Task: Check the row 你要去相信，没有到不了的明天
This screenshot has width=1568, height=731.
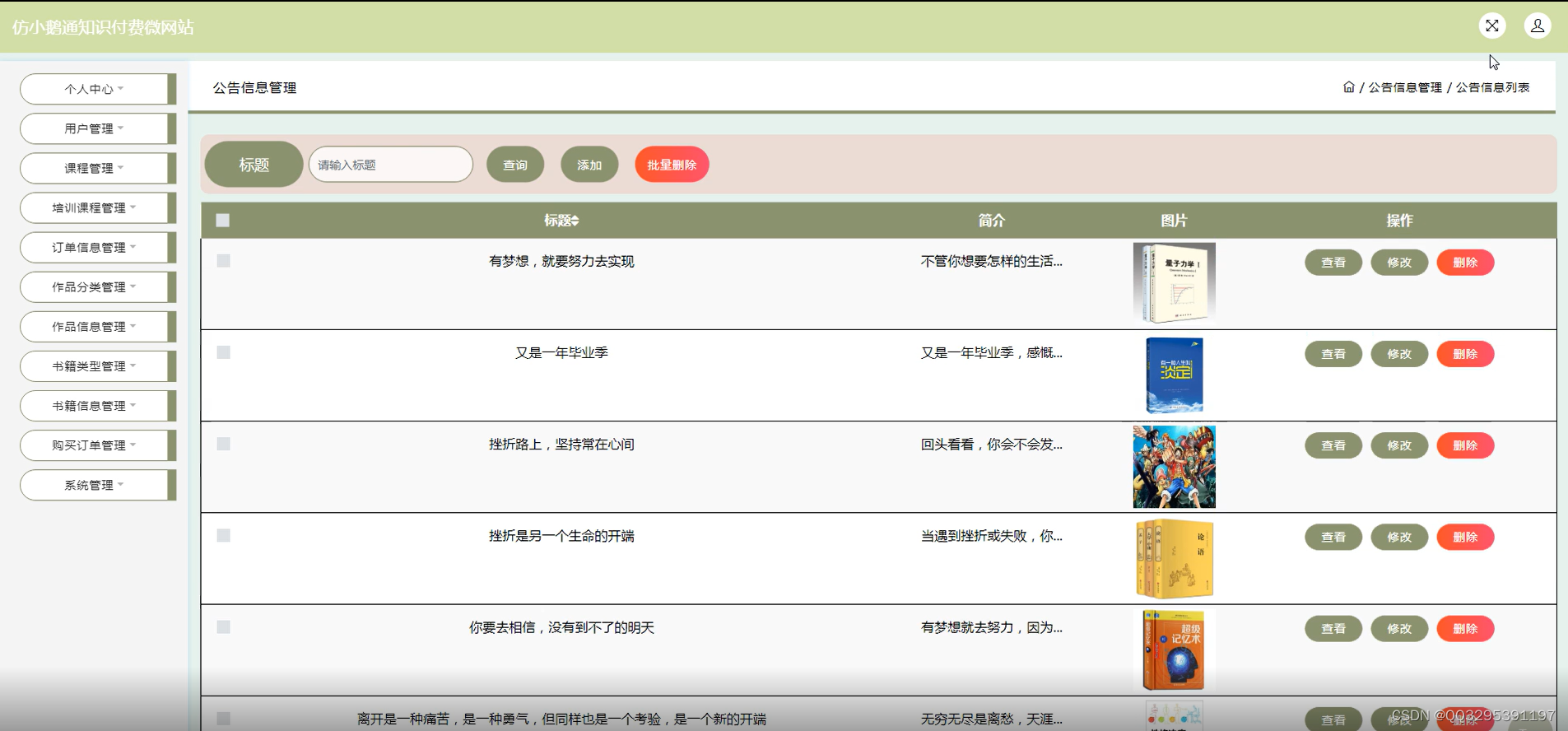Action: (x=223, y=627)
